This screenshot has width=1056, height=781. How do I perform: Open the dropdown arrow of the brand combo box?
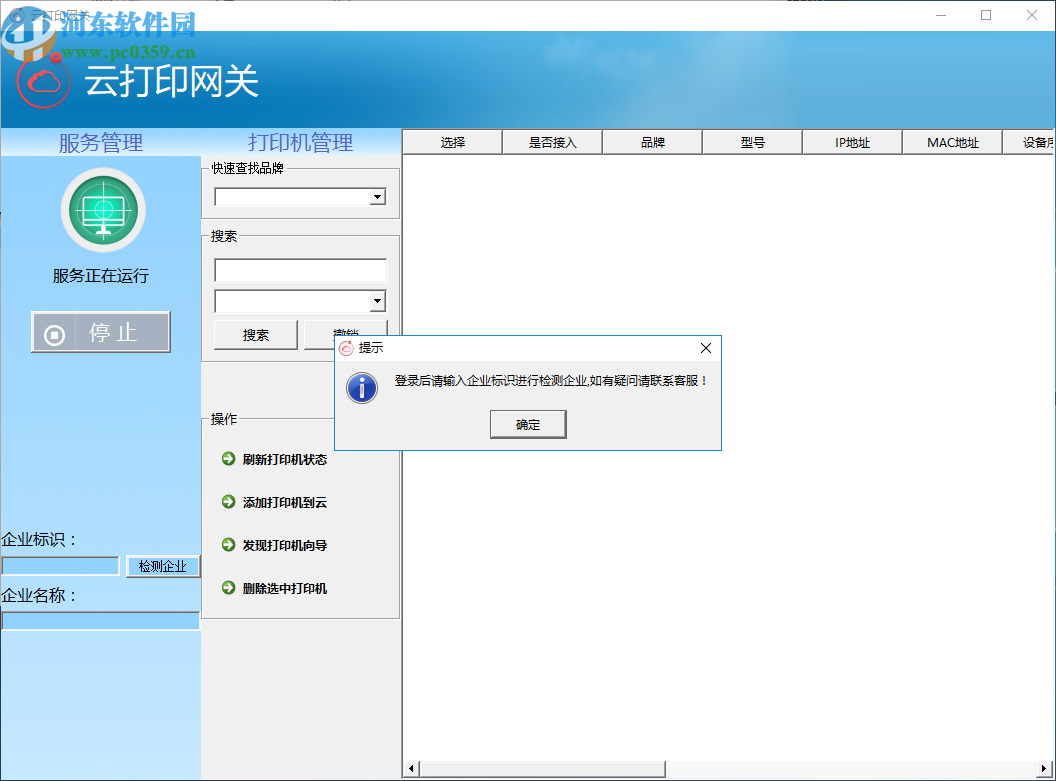pyautogui.click(x=377, y=197)
